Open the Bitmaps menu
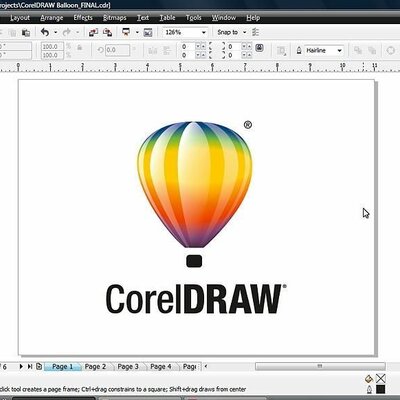 click(115, 18)
